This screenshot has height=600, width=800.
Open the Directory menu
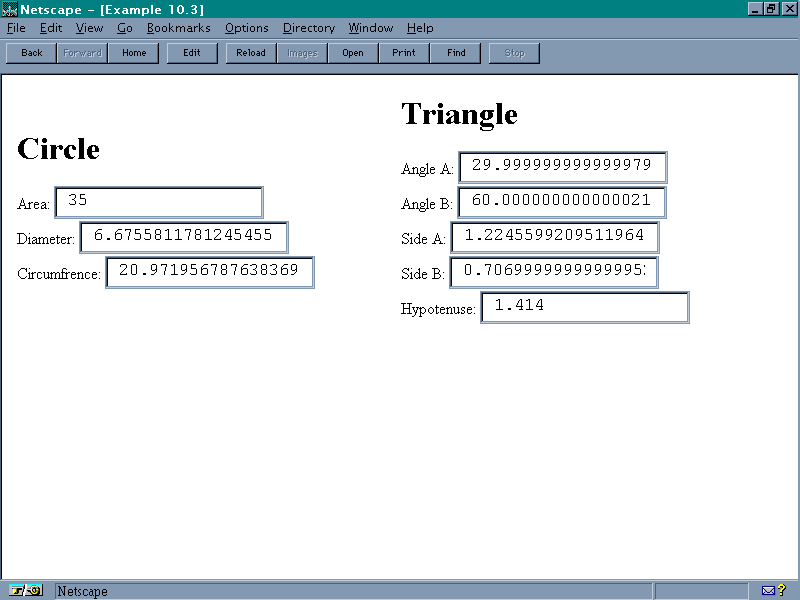[x=308, y=28]
